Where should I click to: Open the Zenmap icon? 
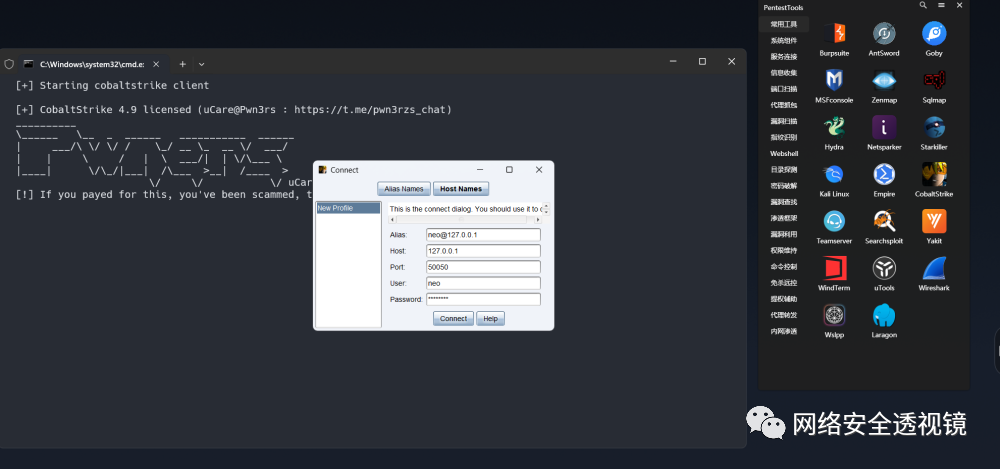tap(884, 80)
